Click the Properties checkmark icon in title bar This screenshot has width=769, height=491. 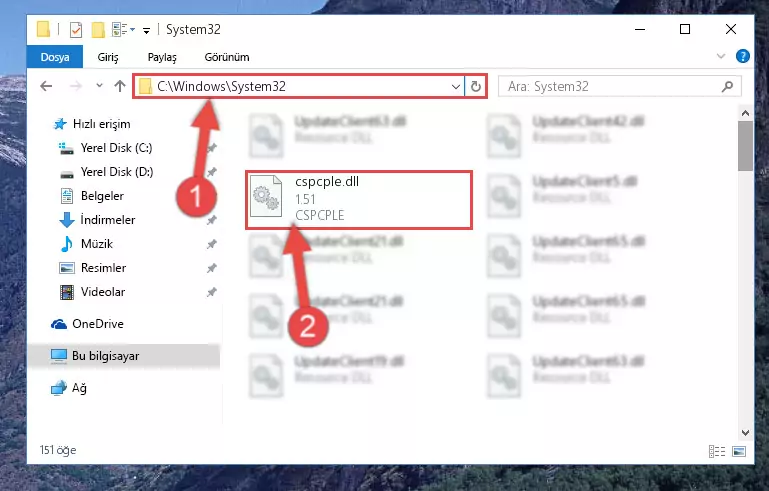76,30
